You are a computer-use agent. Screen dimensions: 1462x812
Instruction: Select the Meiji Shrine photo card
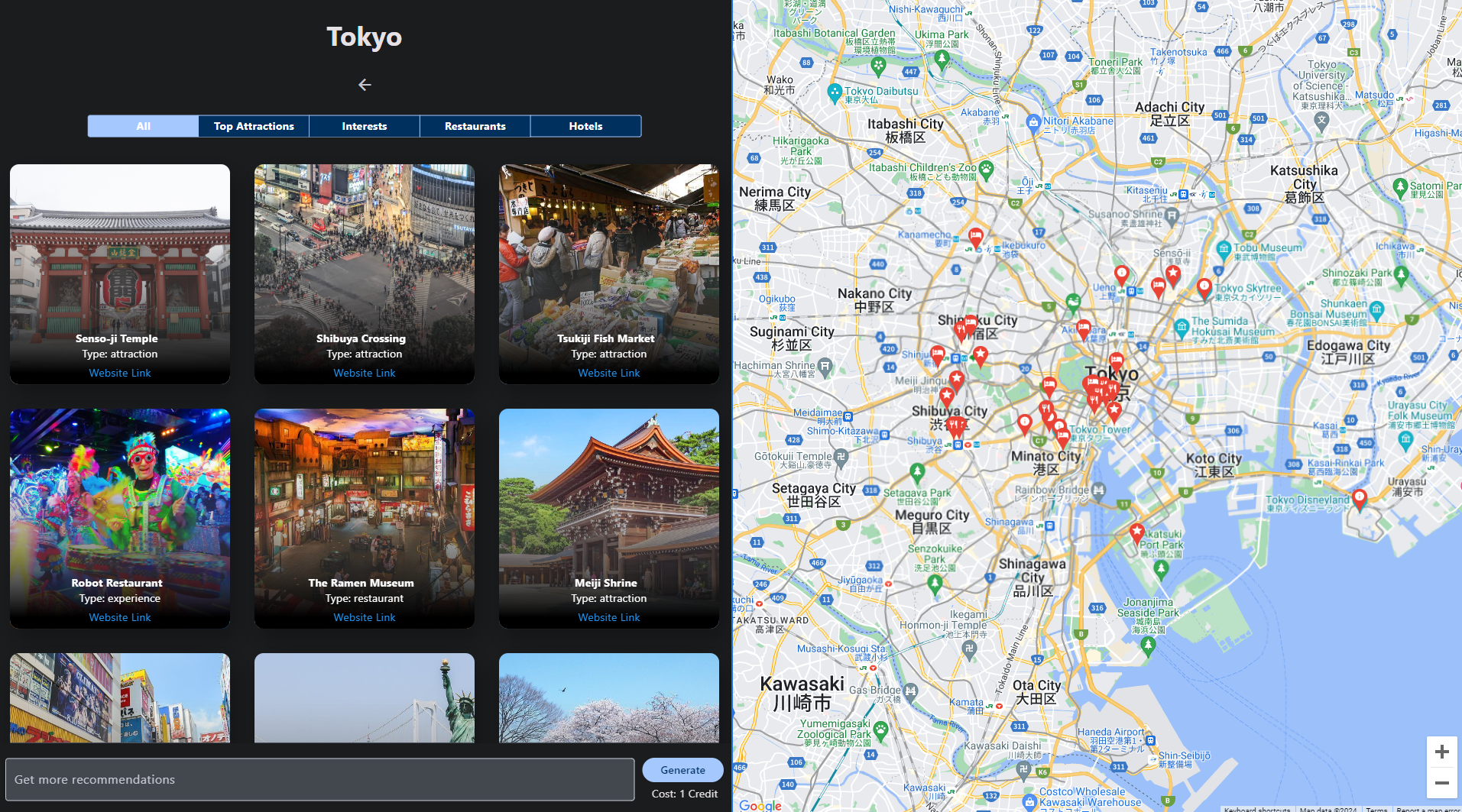point(609,519)
